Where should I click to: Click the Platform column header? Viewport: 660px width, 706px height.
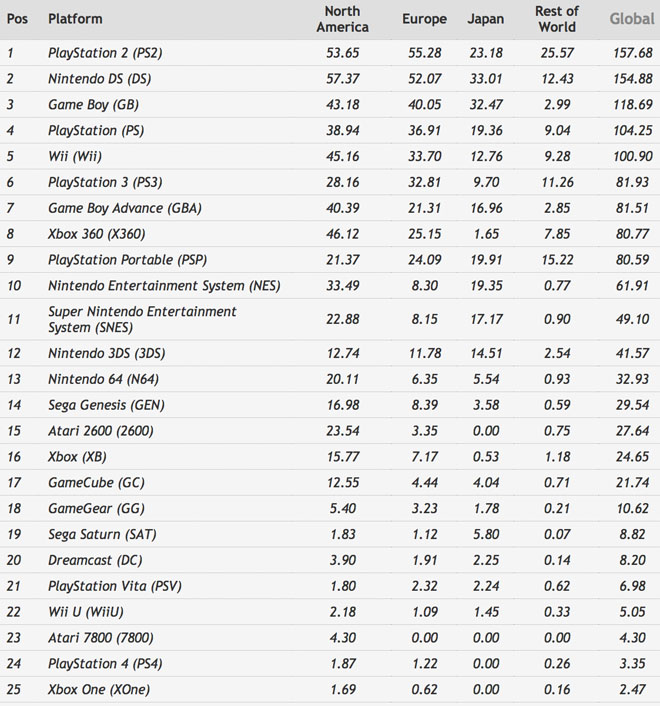click(x=75, y=19)
